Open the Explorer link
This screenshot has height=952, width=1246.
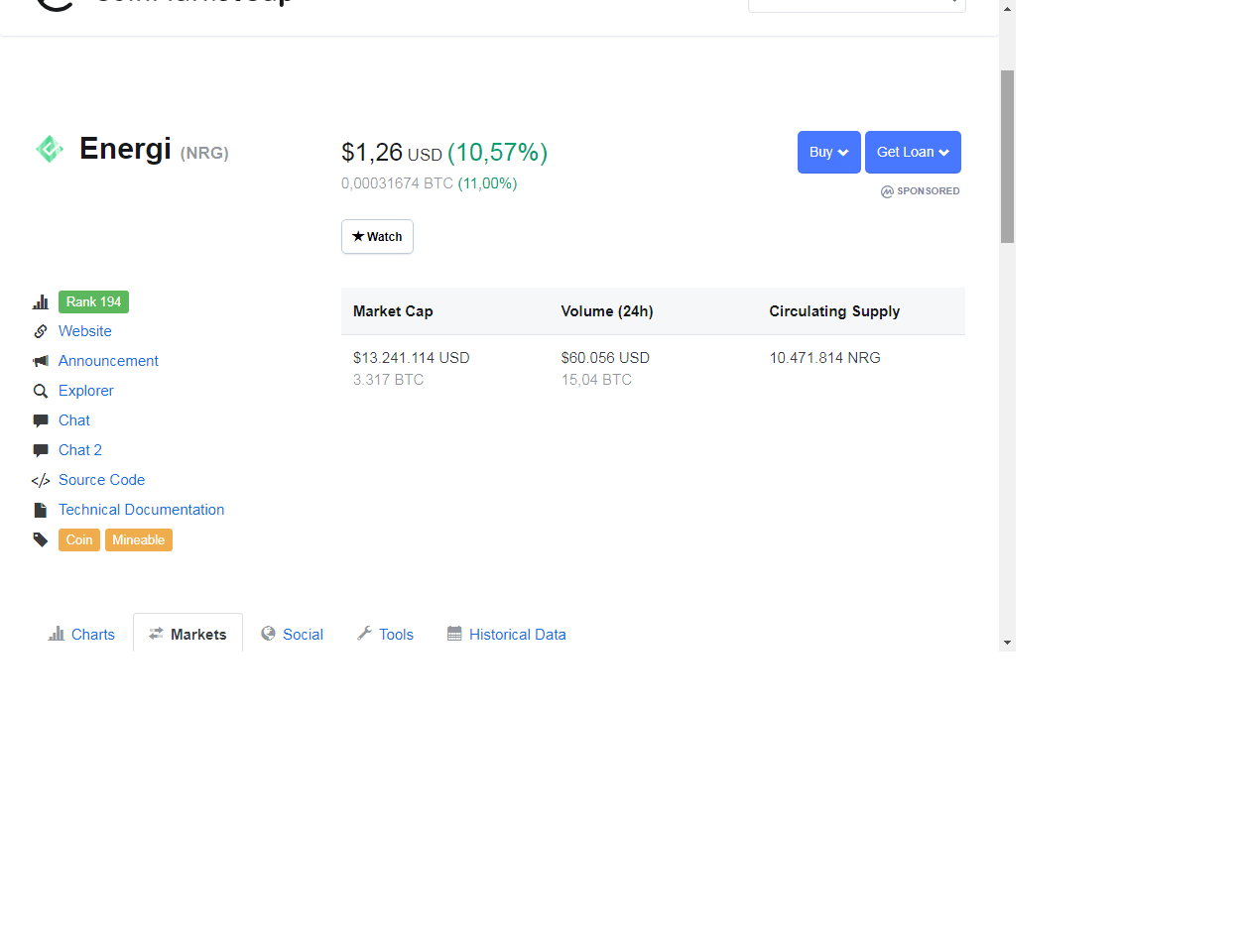coord(86,391)
